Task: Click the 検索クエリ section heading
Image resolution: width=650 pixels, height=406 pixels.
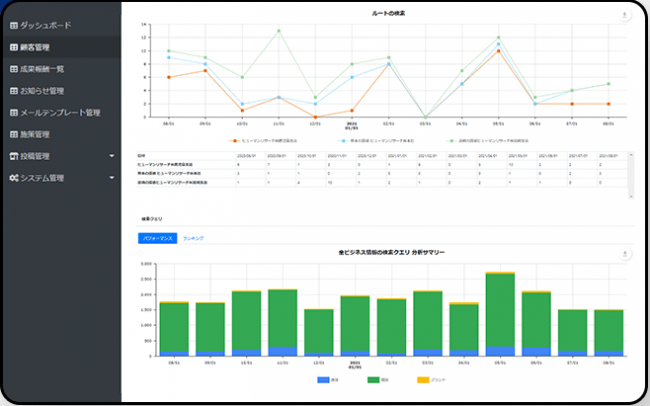Action: (x=152, y=219)
